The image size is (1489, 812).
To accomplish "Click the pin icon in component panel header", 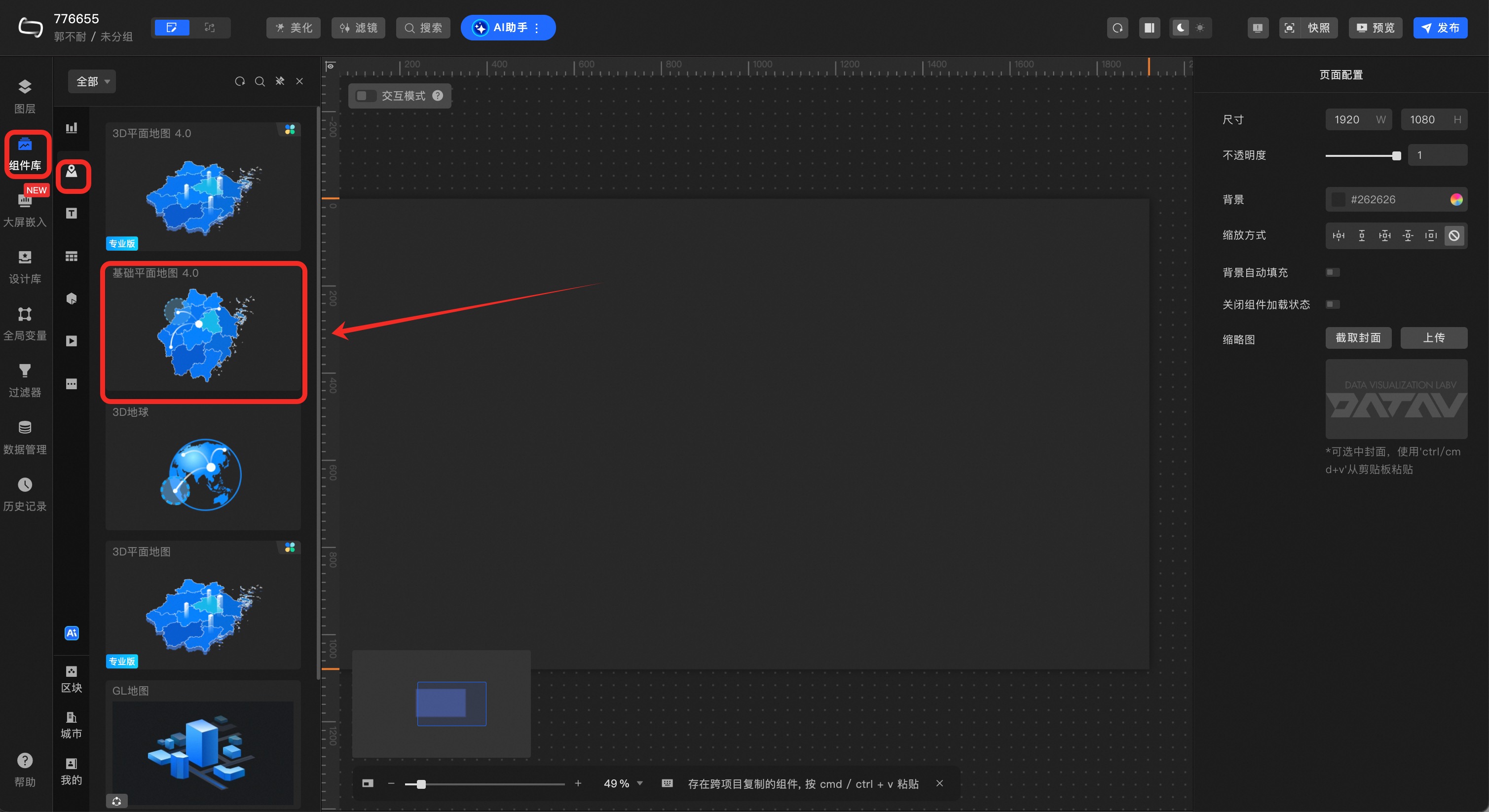I will [x=280, y=81].
